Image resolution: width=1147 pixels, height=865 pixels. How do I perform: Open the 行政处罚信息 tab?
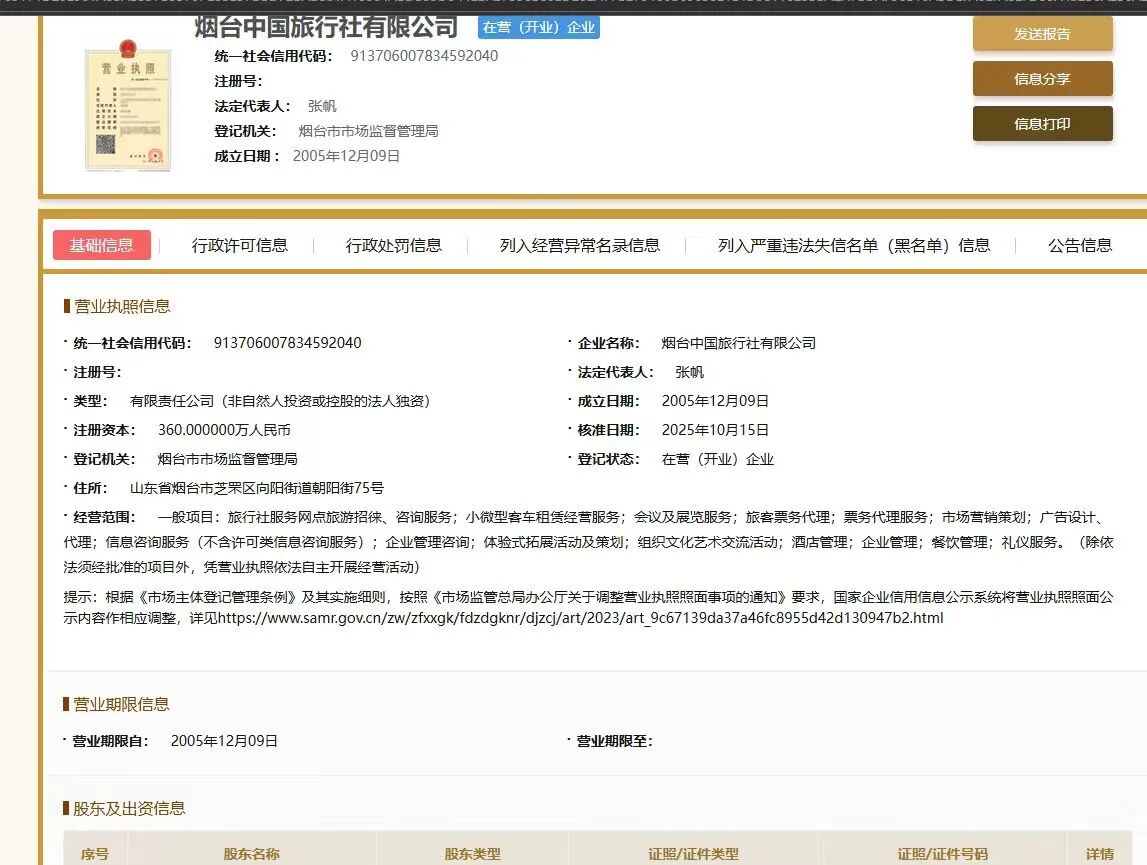point(394,245)
